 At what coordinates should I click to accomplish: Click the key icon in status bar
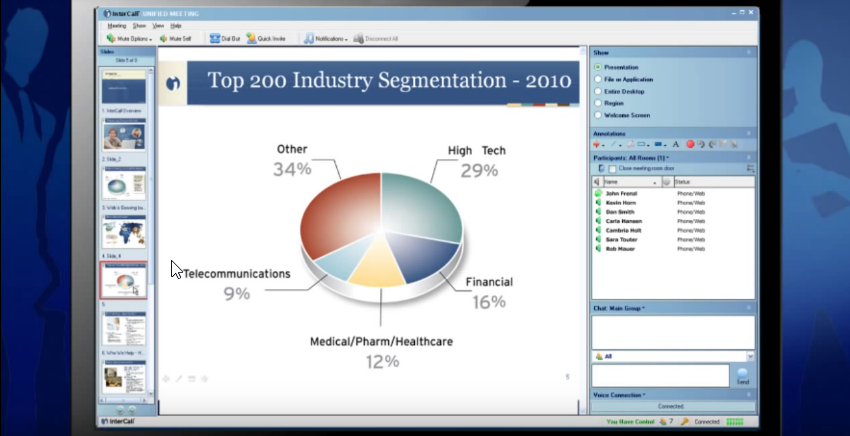click(x=685, y=422)
